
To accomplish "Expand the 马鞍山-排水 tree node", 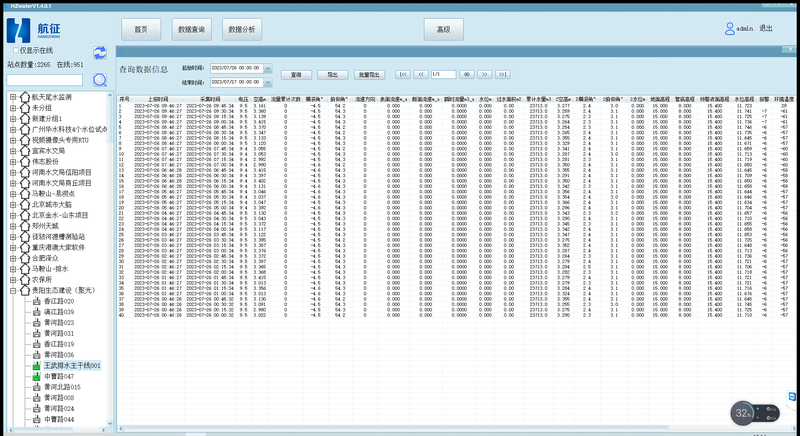I will tap(13, 269).
